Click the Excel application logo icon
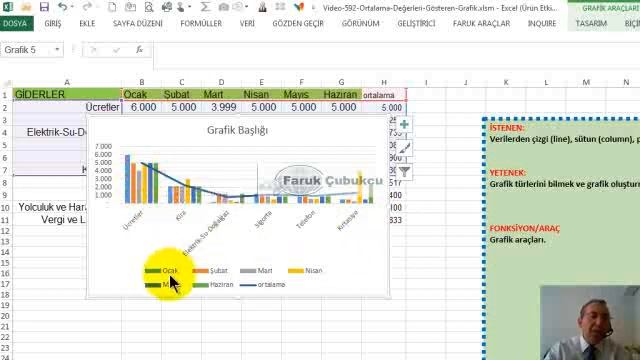This screenshot has height=360, width=640. 8,7
